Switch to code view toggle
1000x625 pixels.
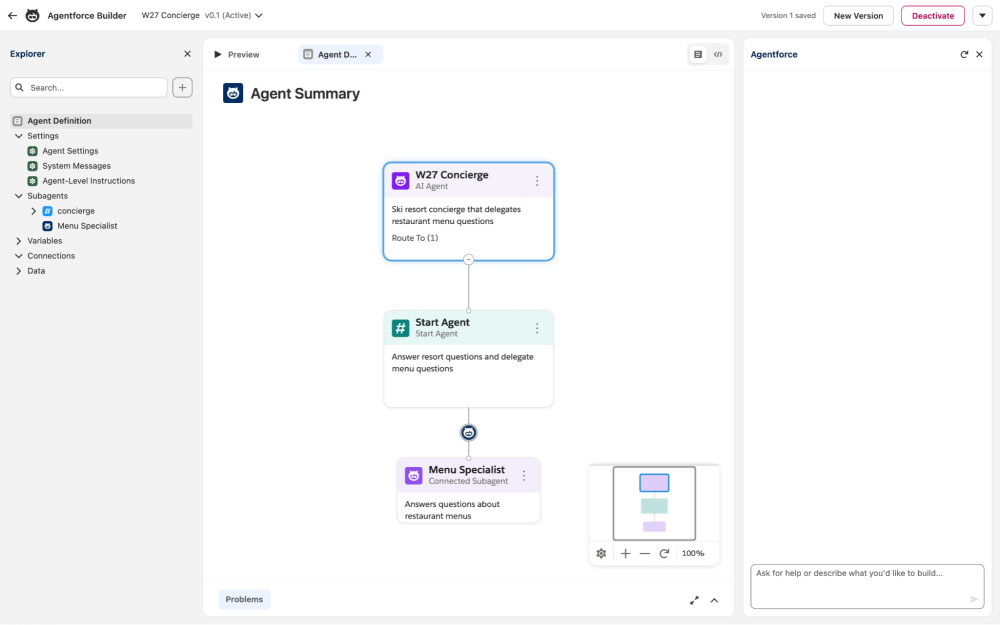tap(717, 54)
